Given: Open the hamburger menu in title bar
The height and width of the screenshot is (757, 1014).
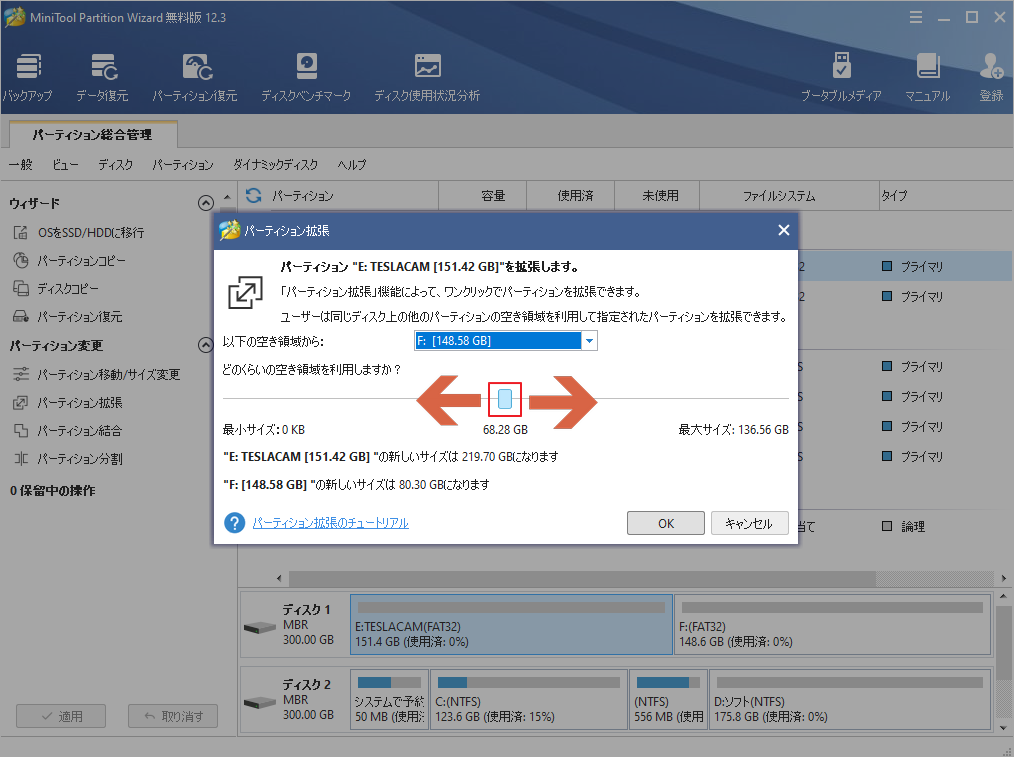Looking at the screenshot, I should pyautogui.click(x=916, y=17).
